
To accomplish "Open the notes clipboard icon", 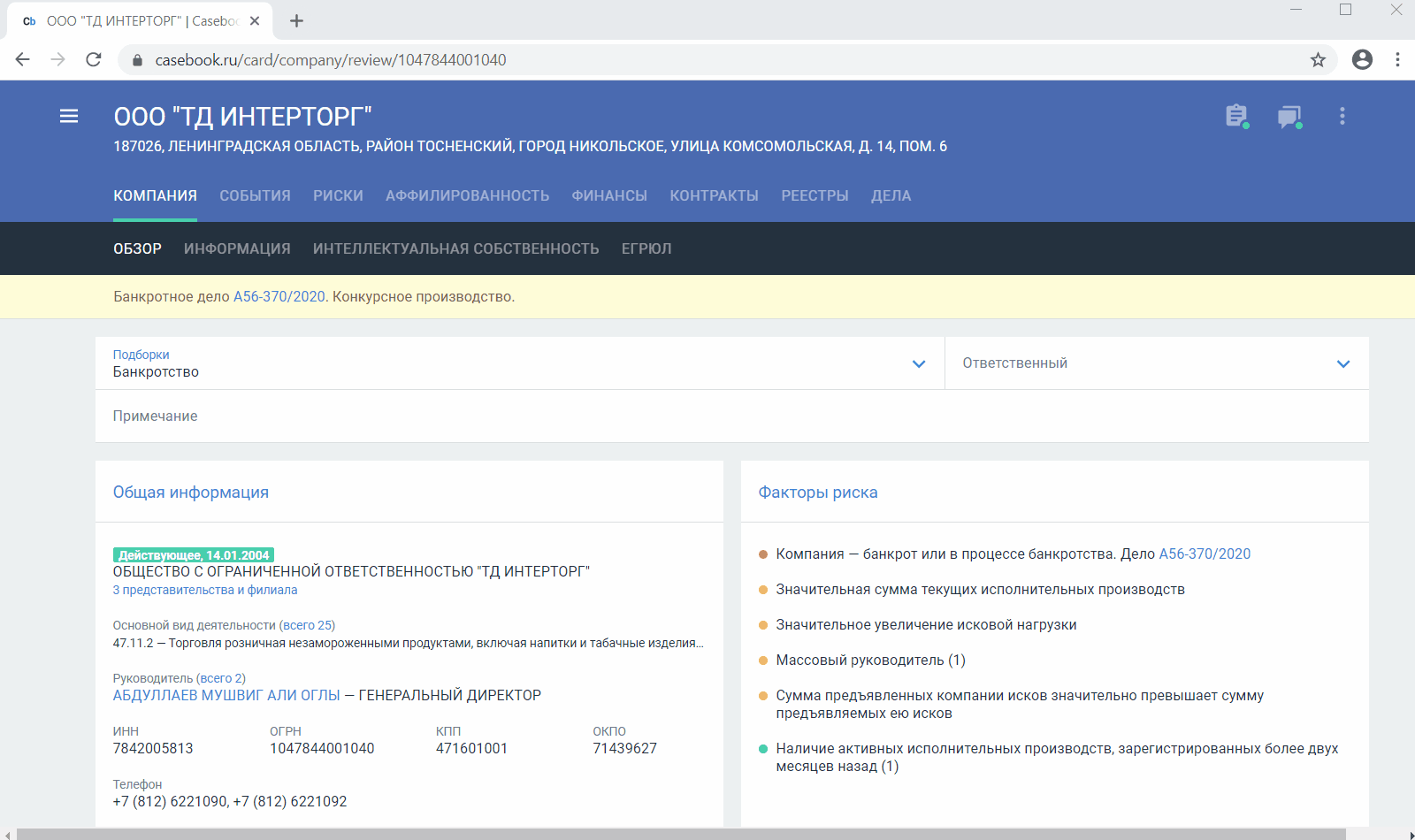I will (1236, 116).
